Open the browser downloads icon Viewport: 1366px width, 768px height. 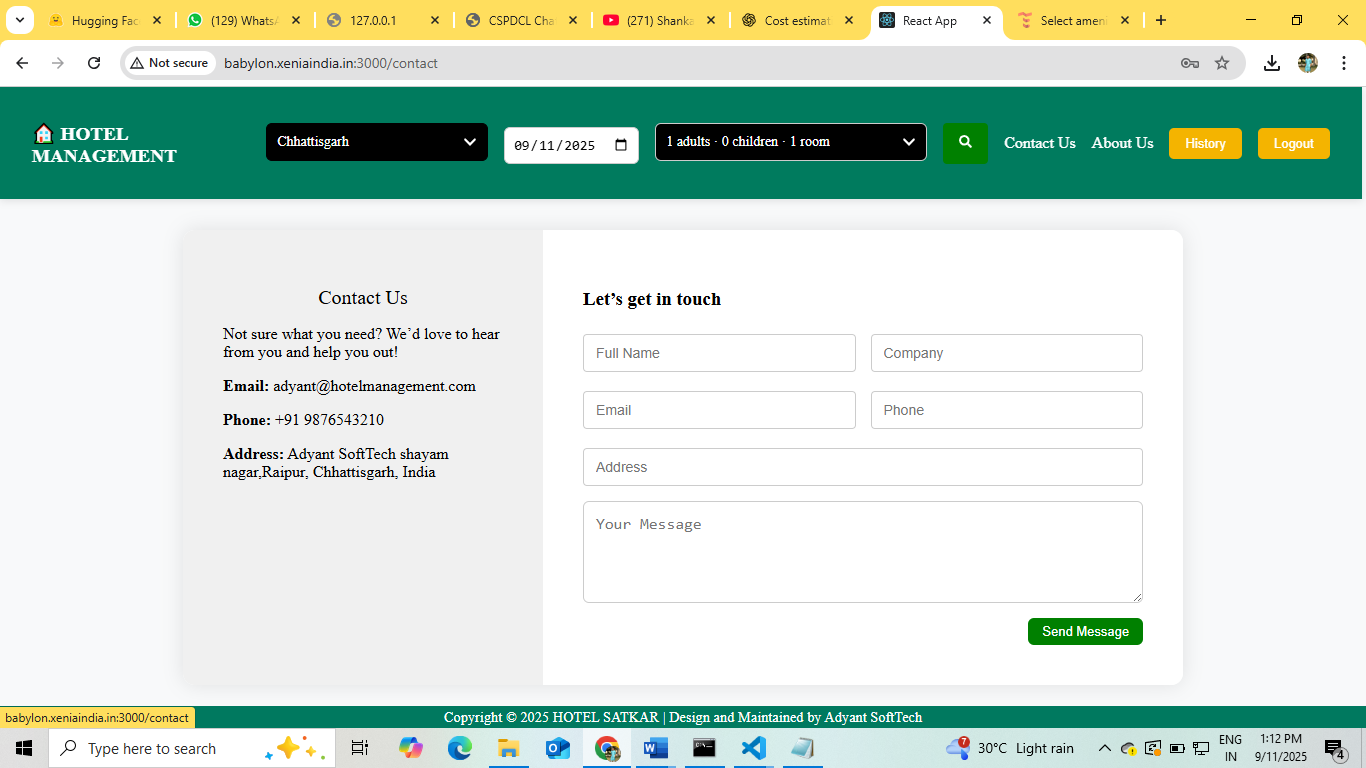(1271, 63)
